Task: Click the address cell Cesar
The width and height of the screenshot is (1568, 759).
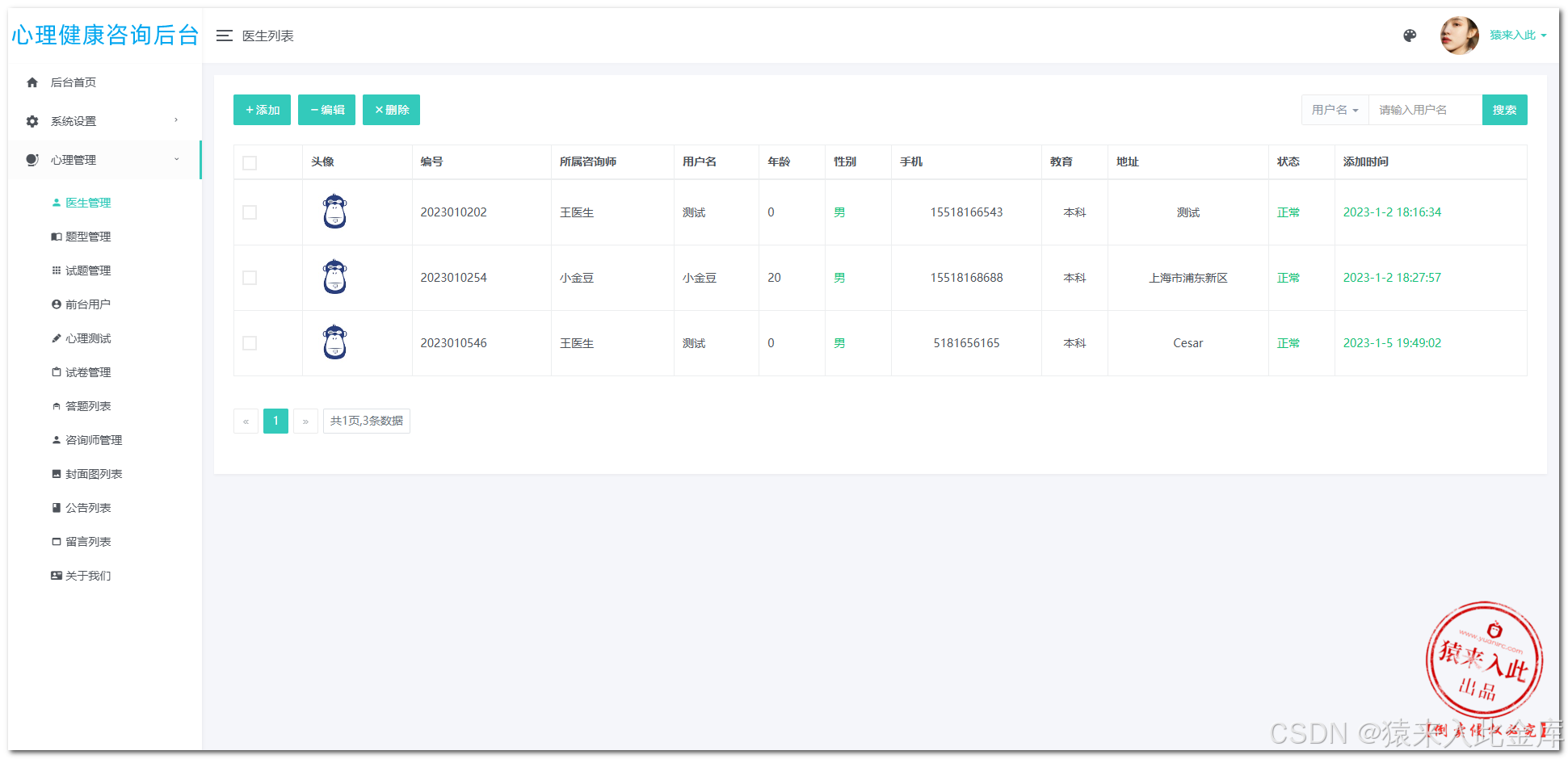Action: point(1188,343)
